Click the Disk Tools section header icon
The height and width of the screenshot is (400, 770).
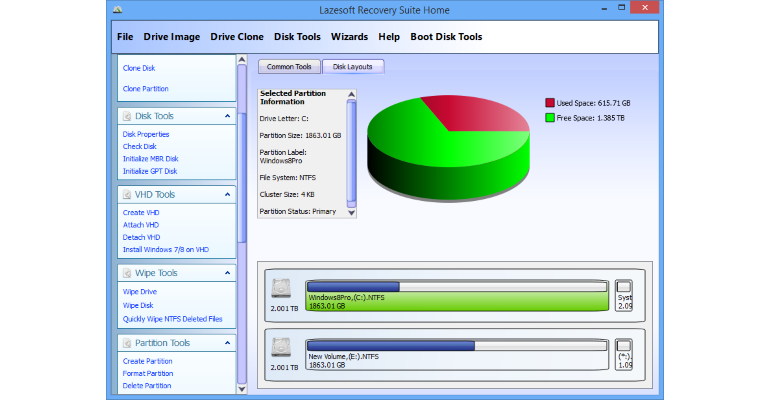(x=127, y=116)
